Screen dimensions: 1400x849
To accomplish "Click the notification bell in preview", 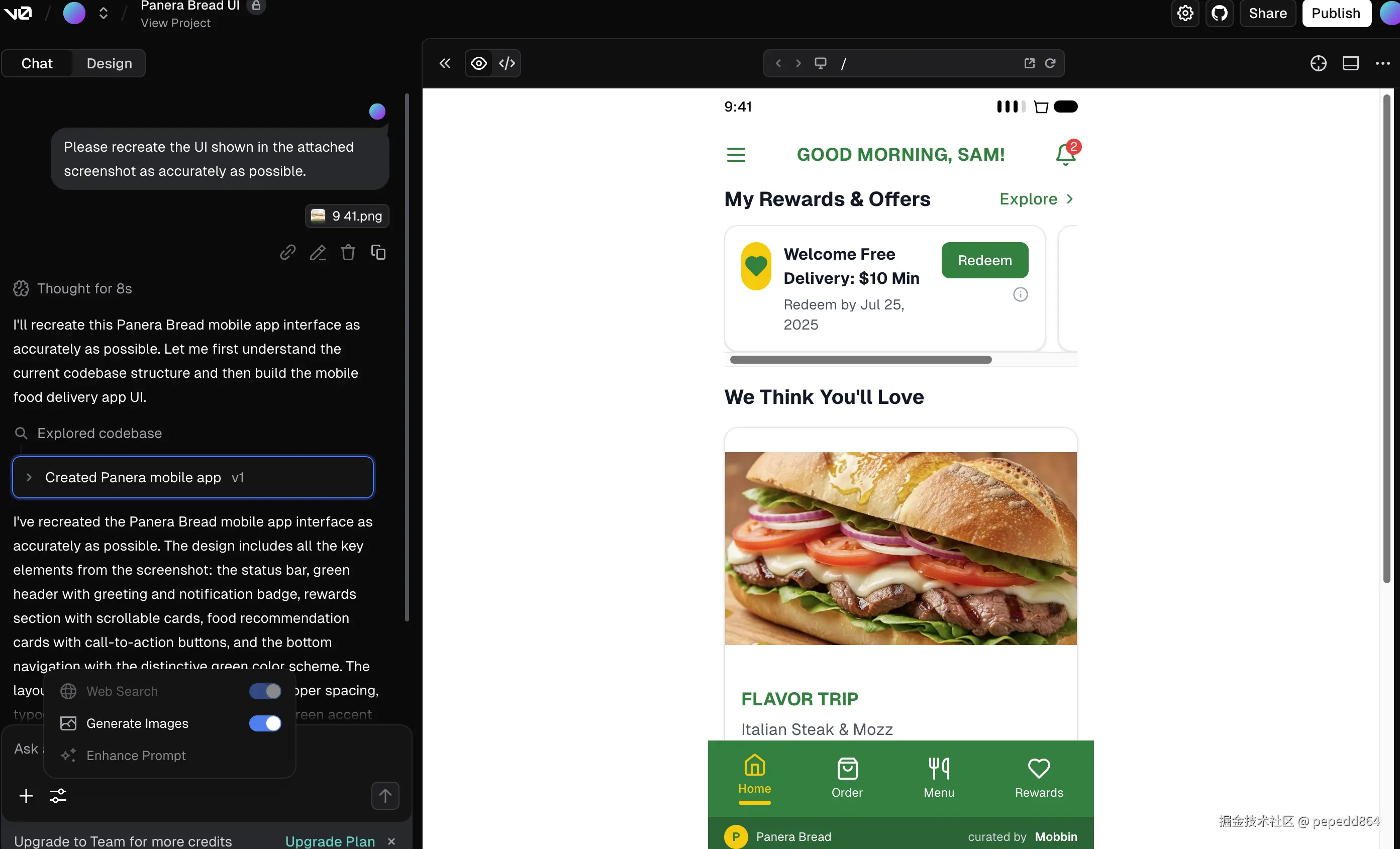I will [1065, 154].
